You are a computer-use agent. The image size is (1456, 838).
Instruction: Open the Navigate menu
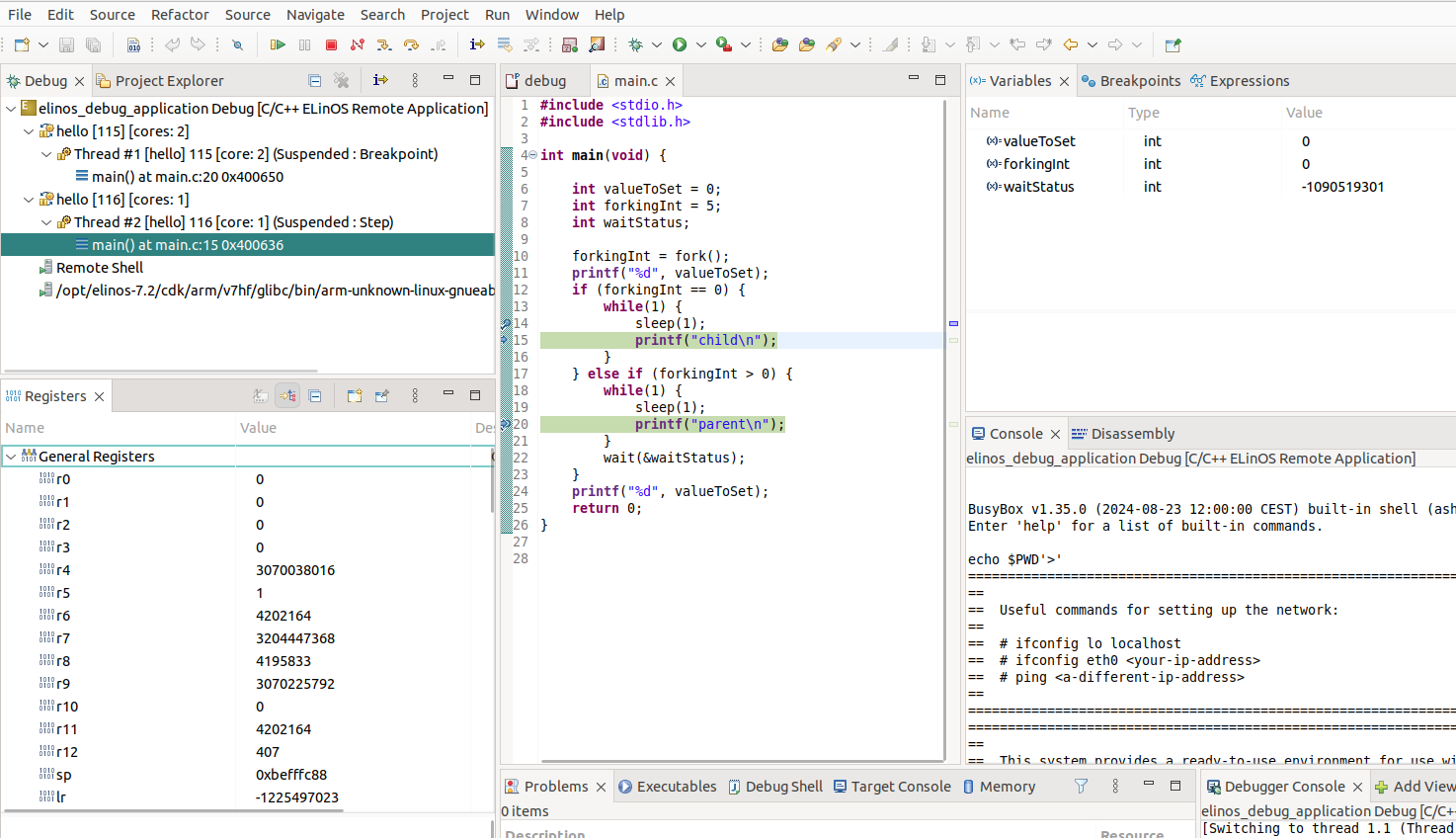[x=315, y=15]
